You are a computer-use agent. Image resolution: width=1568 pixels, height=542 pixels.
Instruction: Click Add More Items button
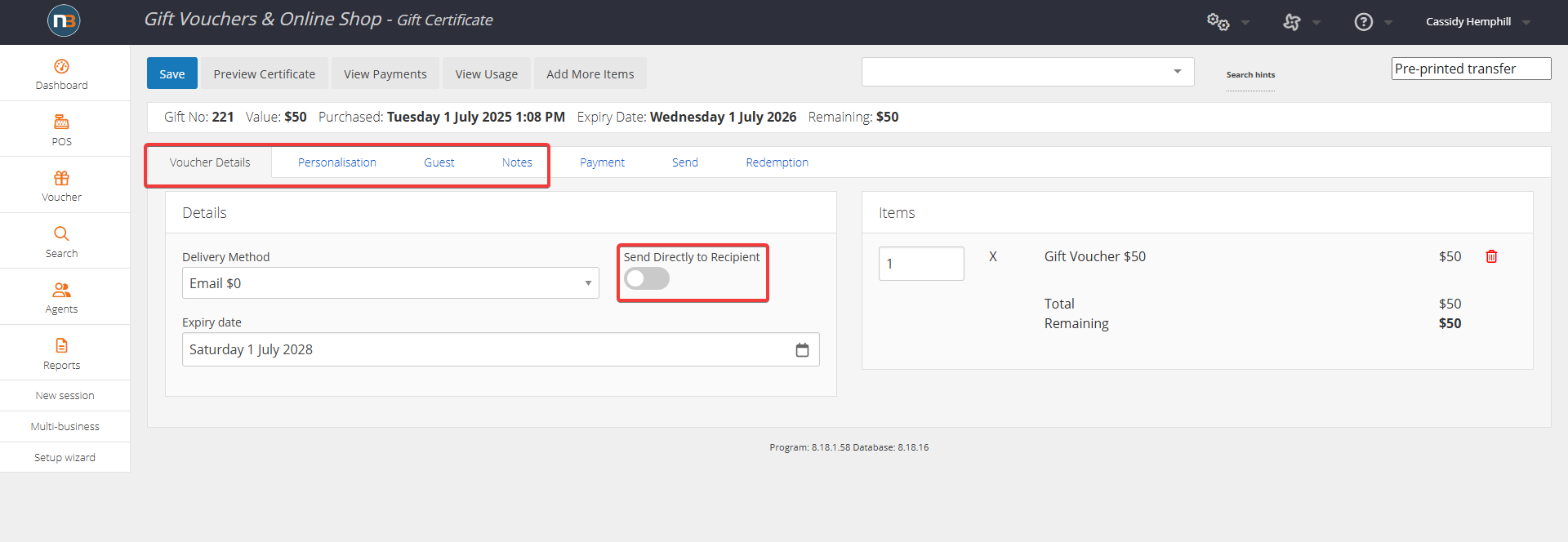(590, 73)
